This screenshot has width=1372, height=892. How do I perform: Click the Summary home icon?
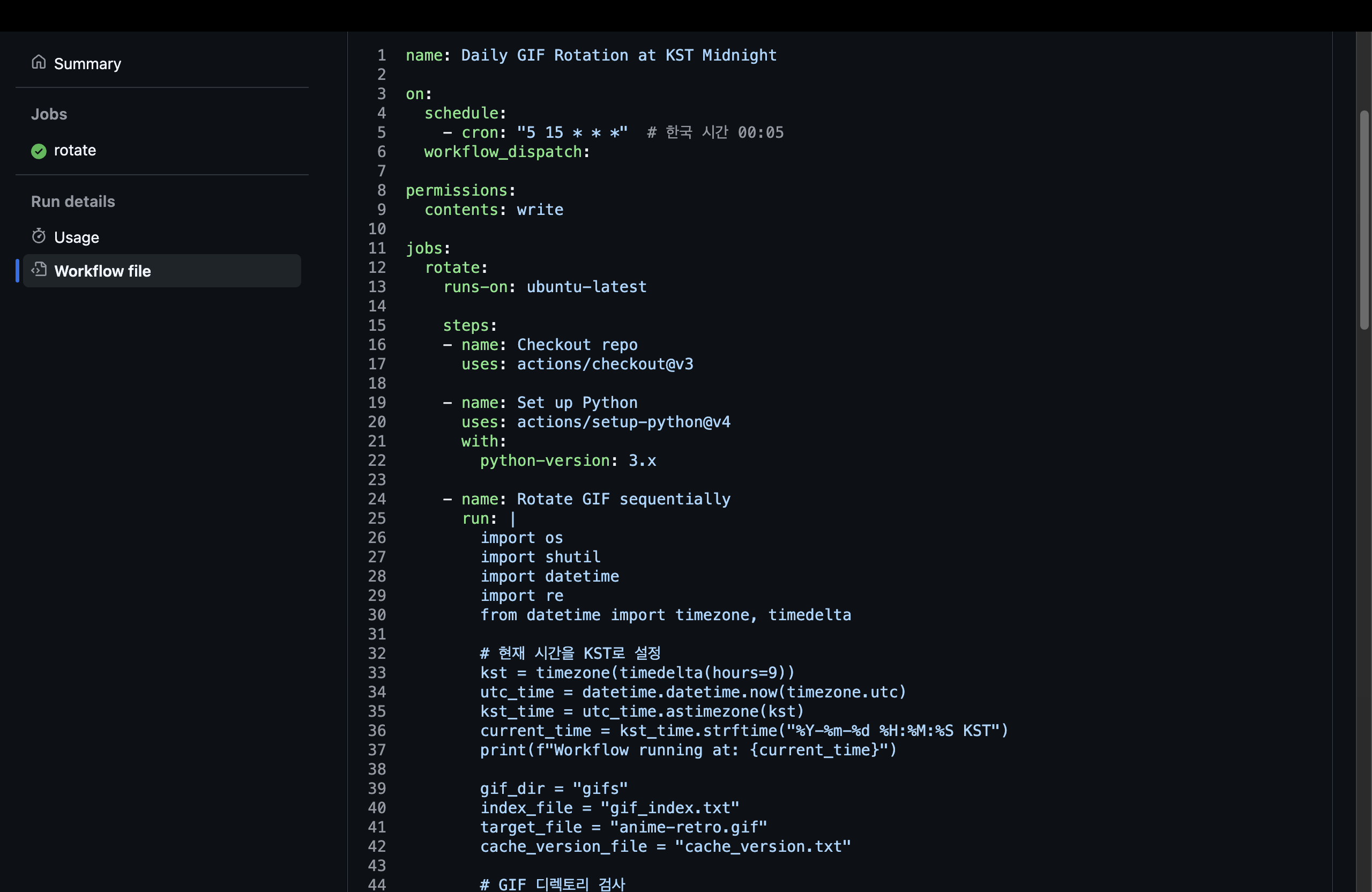tap(39, 62)
